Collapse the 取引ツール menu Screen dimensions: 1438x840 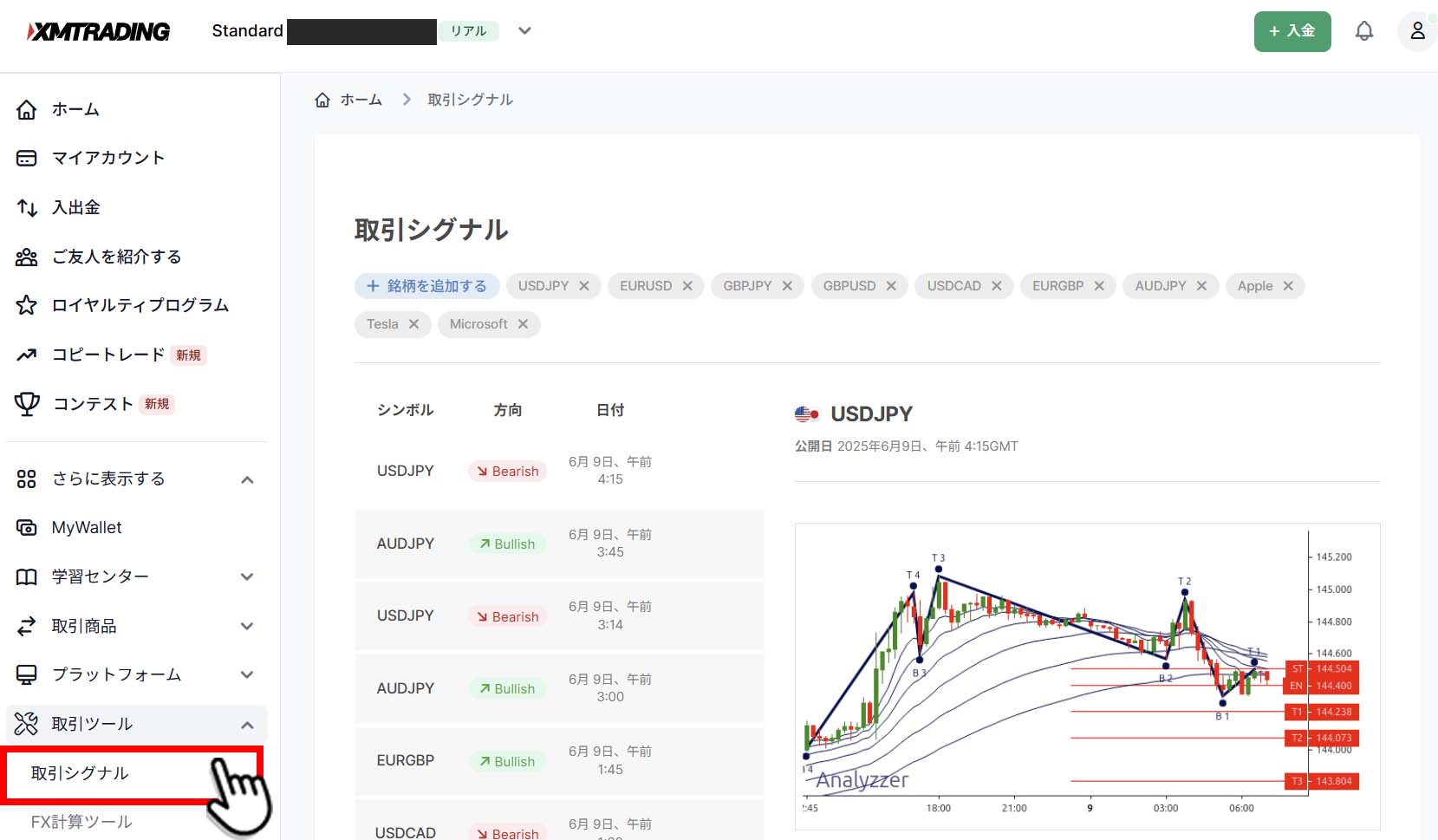[x=247, y=725]
